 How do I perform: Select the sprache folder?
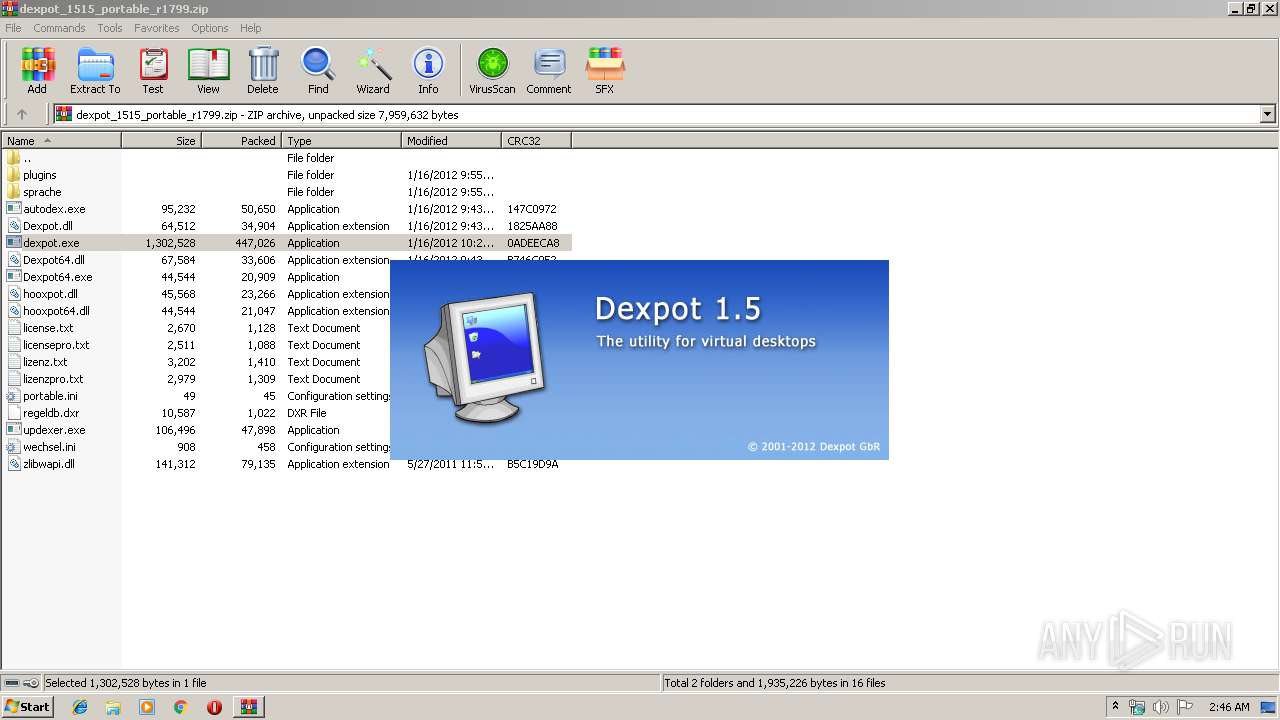[x=42, y=192]
